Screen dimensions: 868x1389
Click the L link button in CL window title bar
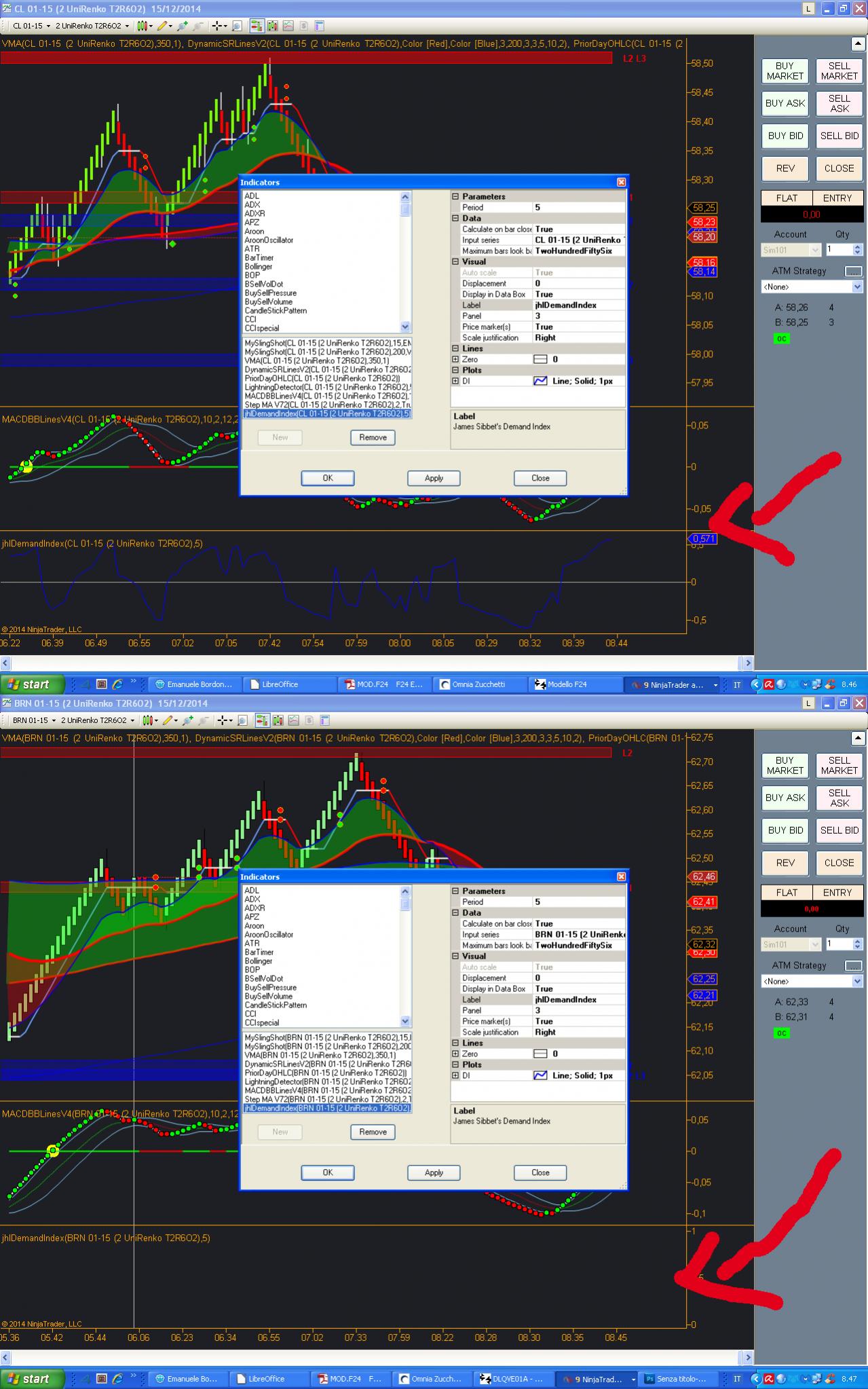[808, 9]
